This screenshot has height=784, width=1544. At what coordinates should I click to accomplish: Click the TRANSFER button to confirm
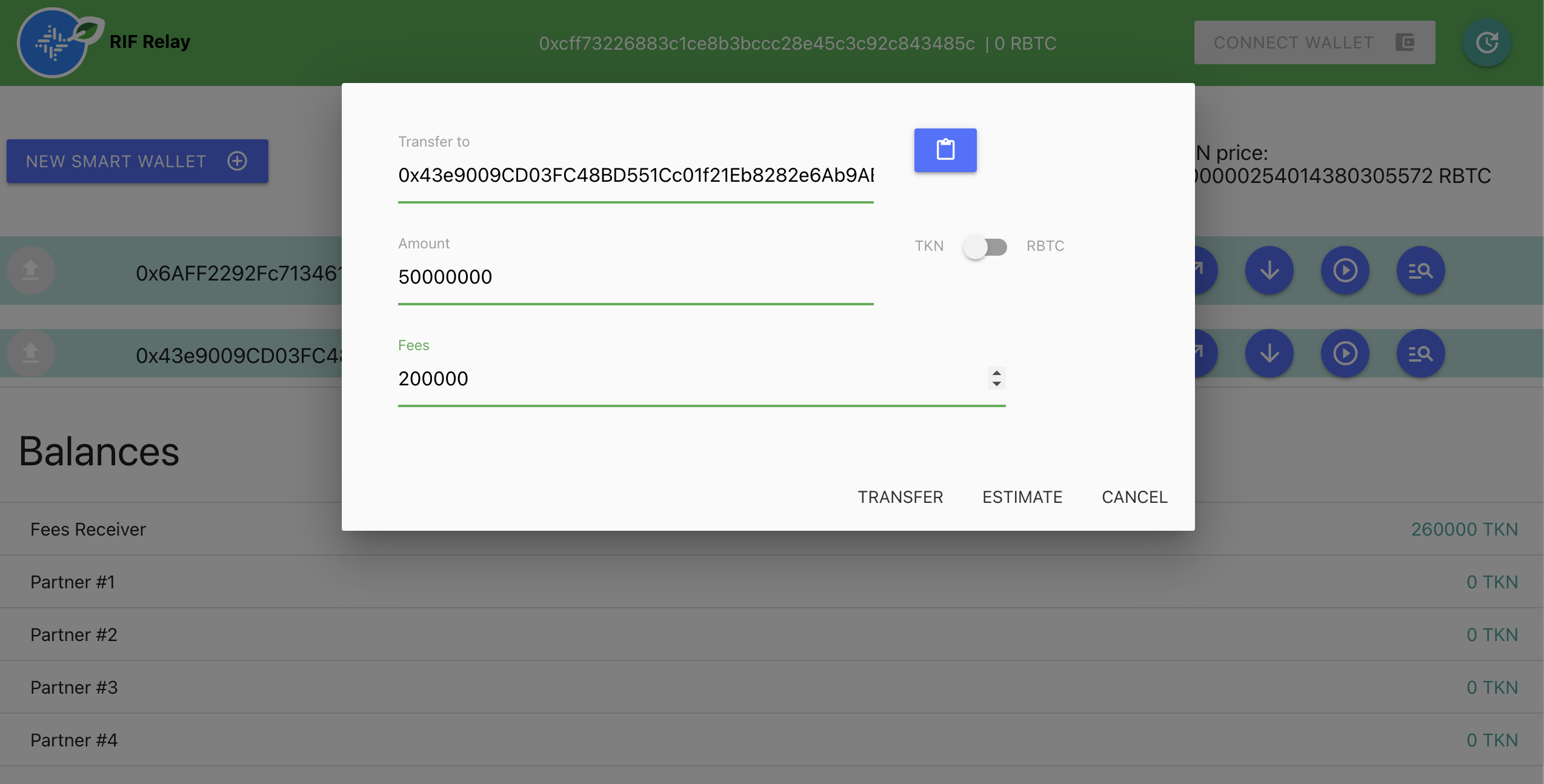900,497
